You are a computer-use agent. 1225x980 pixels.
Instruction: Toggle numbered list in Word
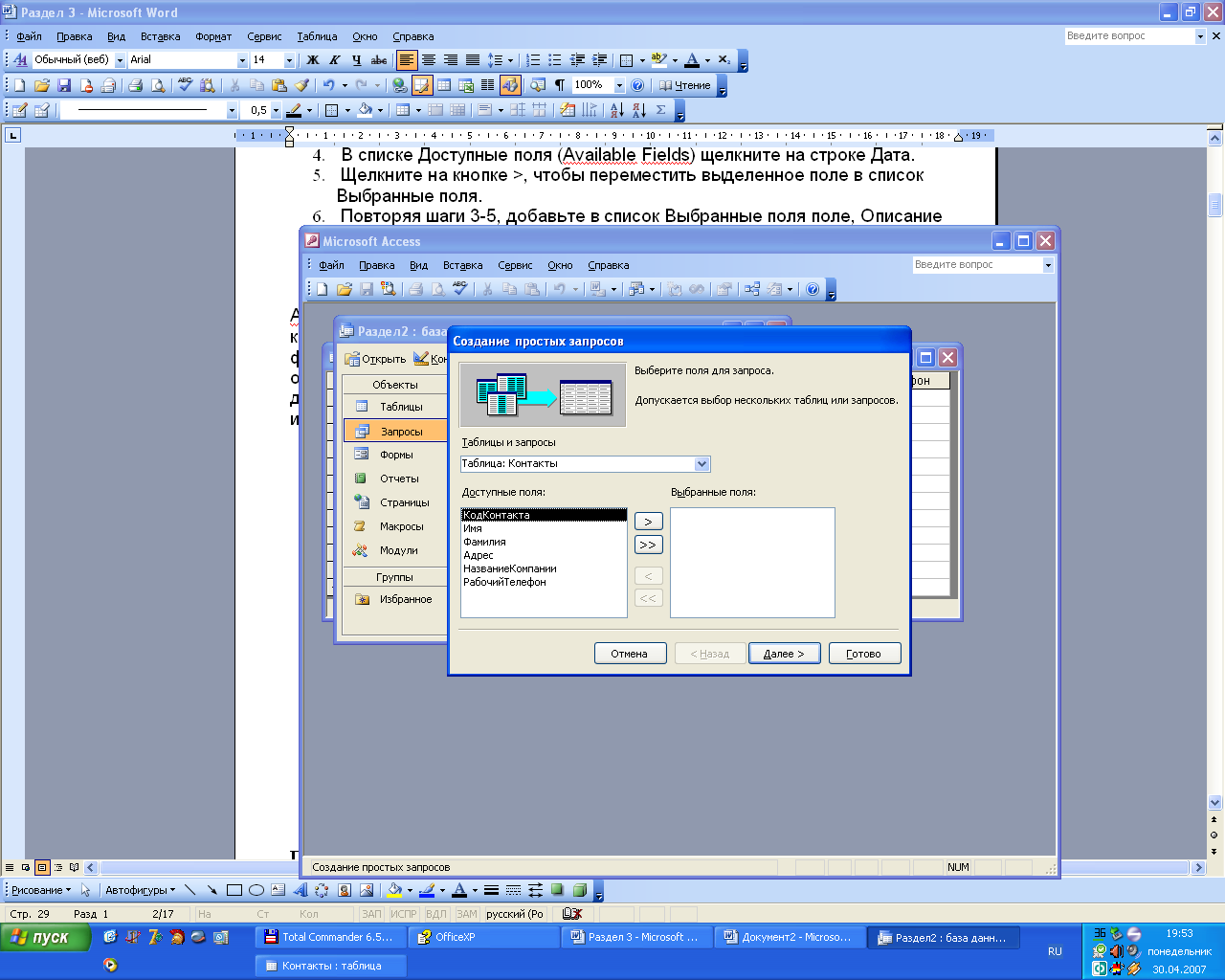(534, 60)
